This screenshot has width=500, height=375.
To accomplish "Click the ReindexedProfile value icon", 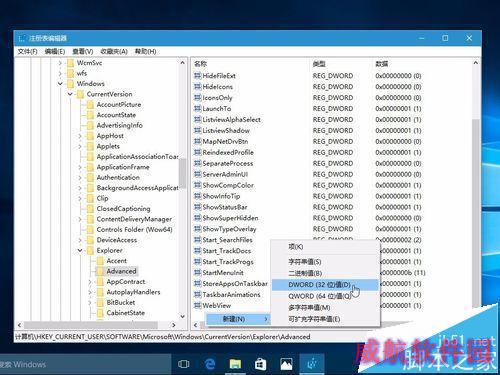I will (198, 152).
